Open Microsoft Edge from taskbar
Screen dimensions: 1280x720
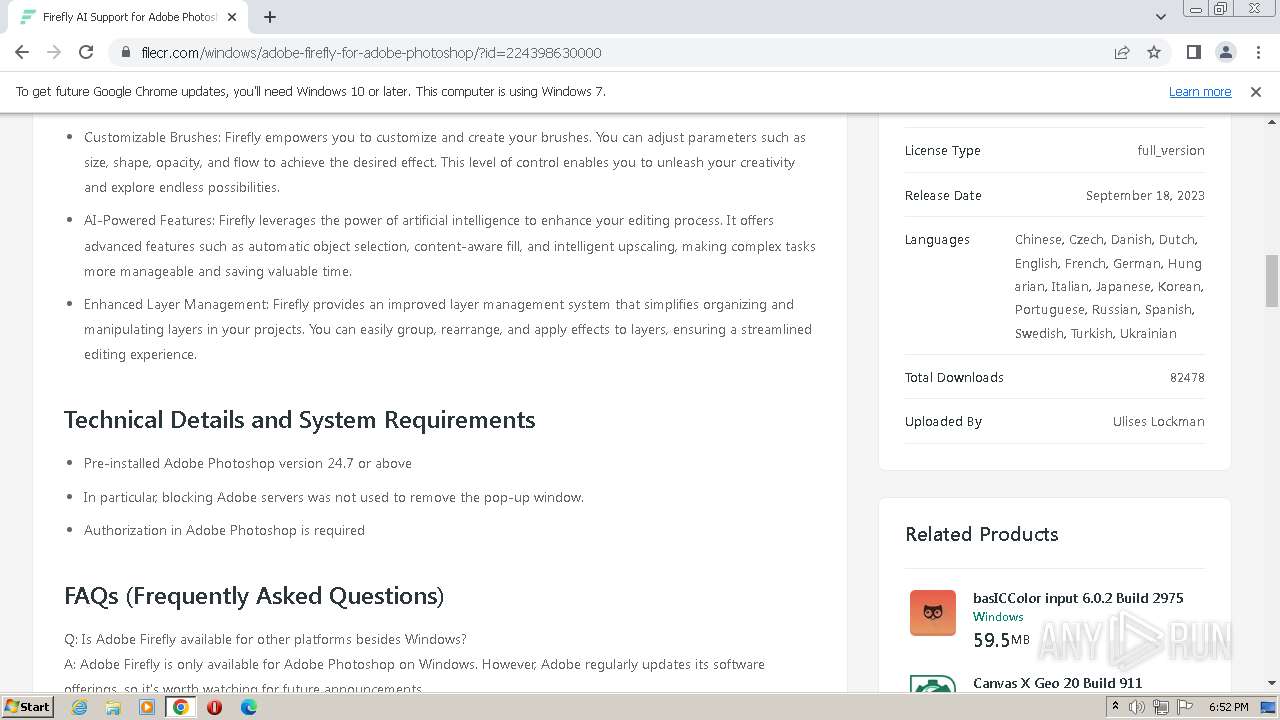point(248,707)
